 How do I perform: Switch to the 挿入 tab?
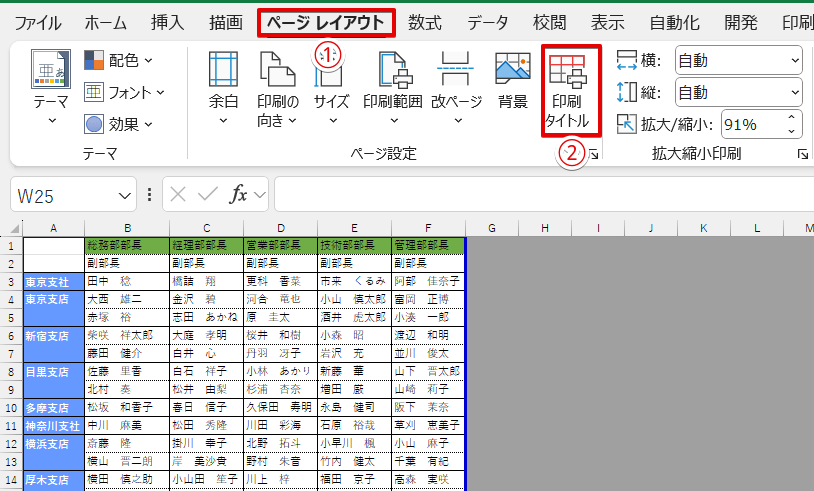click(167, 23)
